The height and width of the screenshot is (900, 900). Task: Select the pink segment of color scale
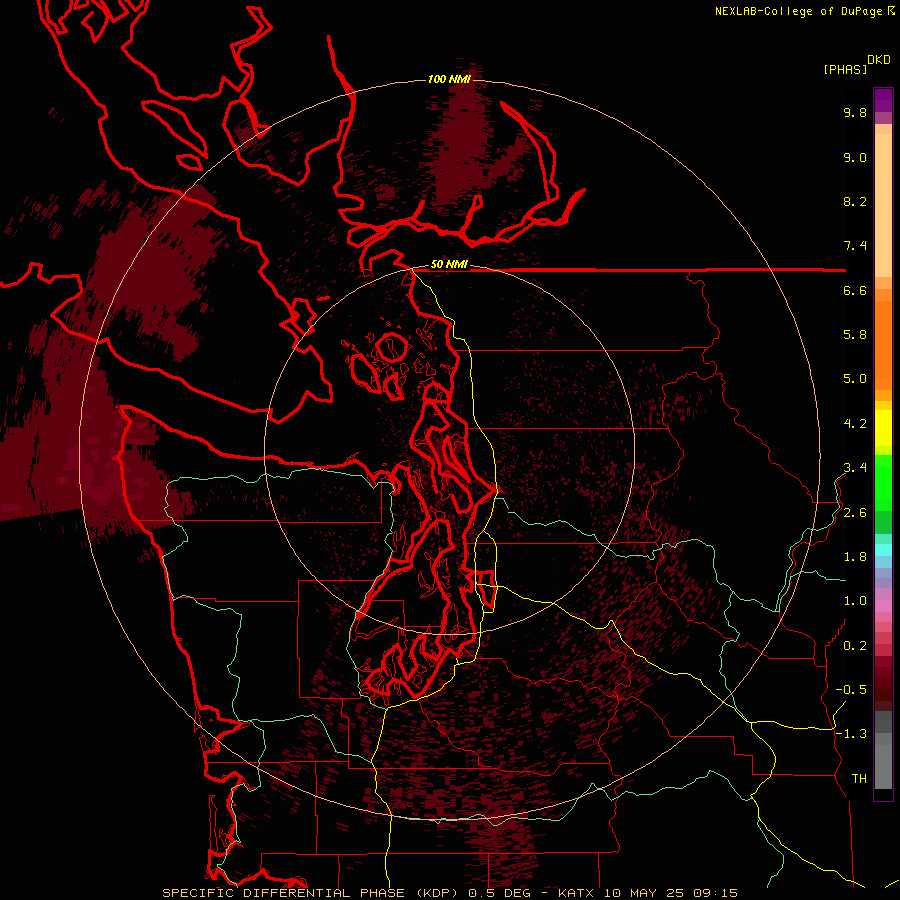[x=883, y=606]
